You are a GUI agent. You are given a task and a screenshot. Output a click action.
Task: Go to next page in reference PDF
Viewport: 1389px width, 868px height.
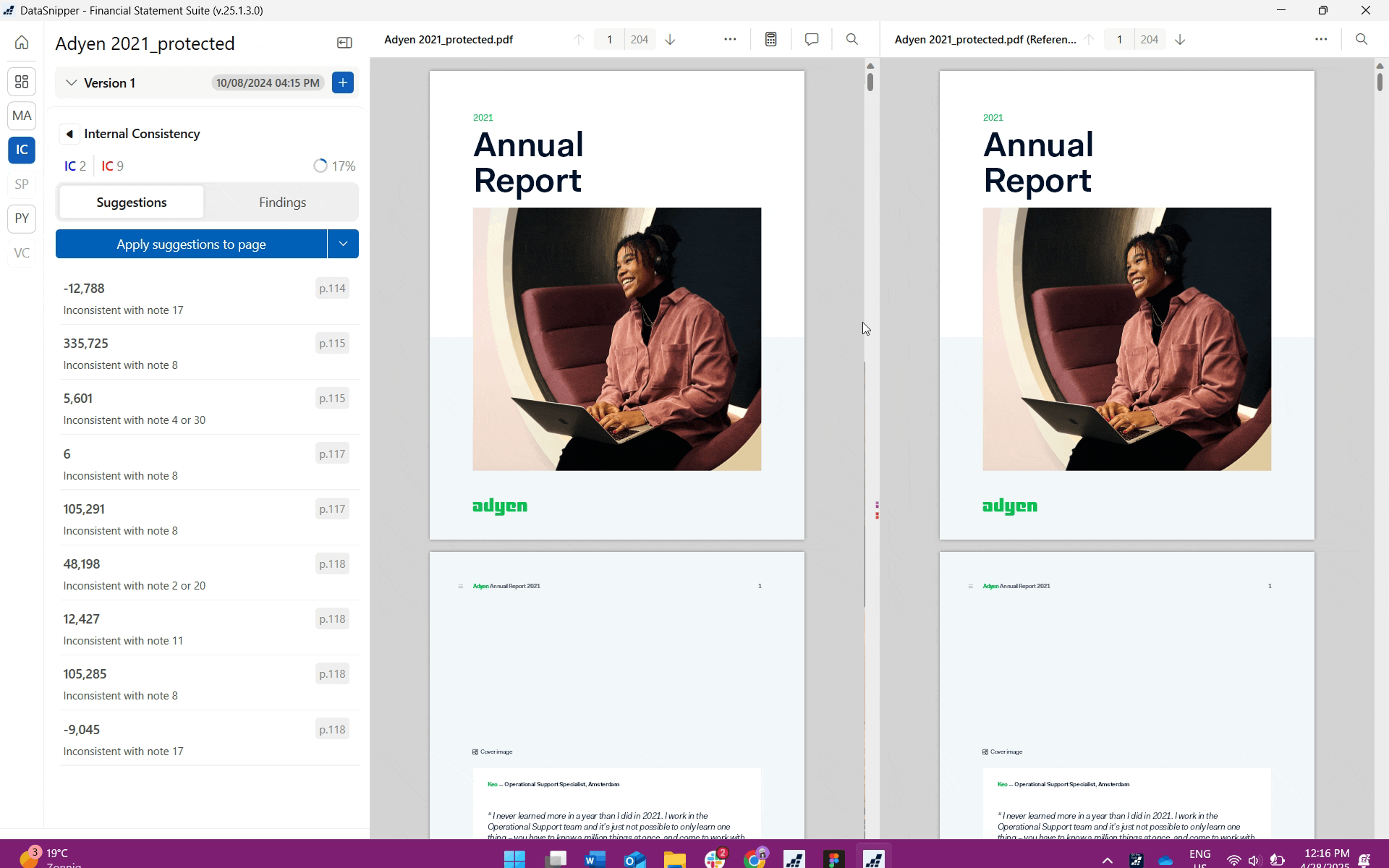click(1180, 40)
